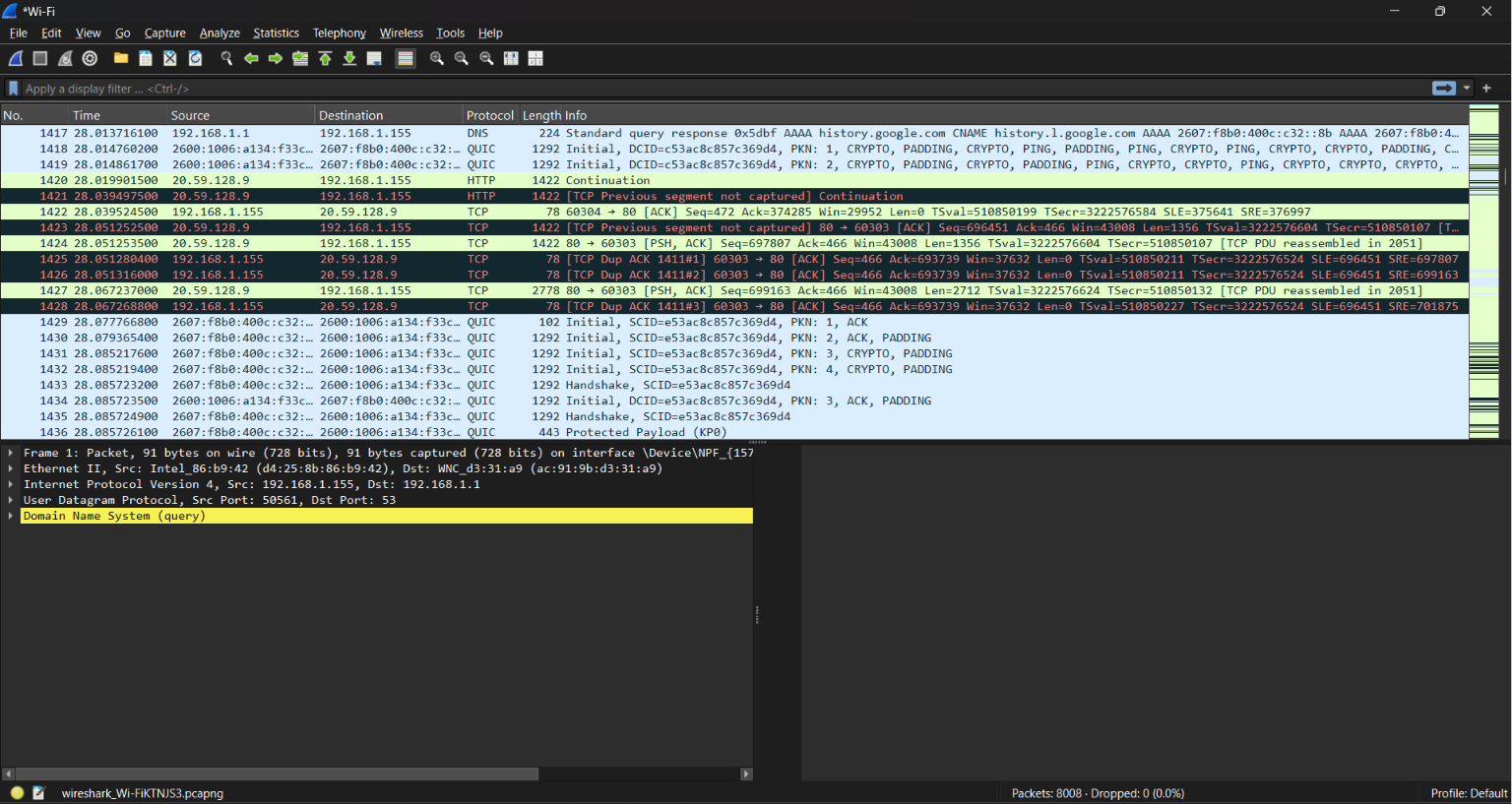The image size is (1512, 804).
Task: Click Profile: Default in status bar
Action: [1469, 793]
